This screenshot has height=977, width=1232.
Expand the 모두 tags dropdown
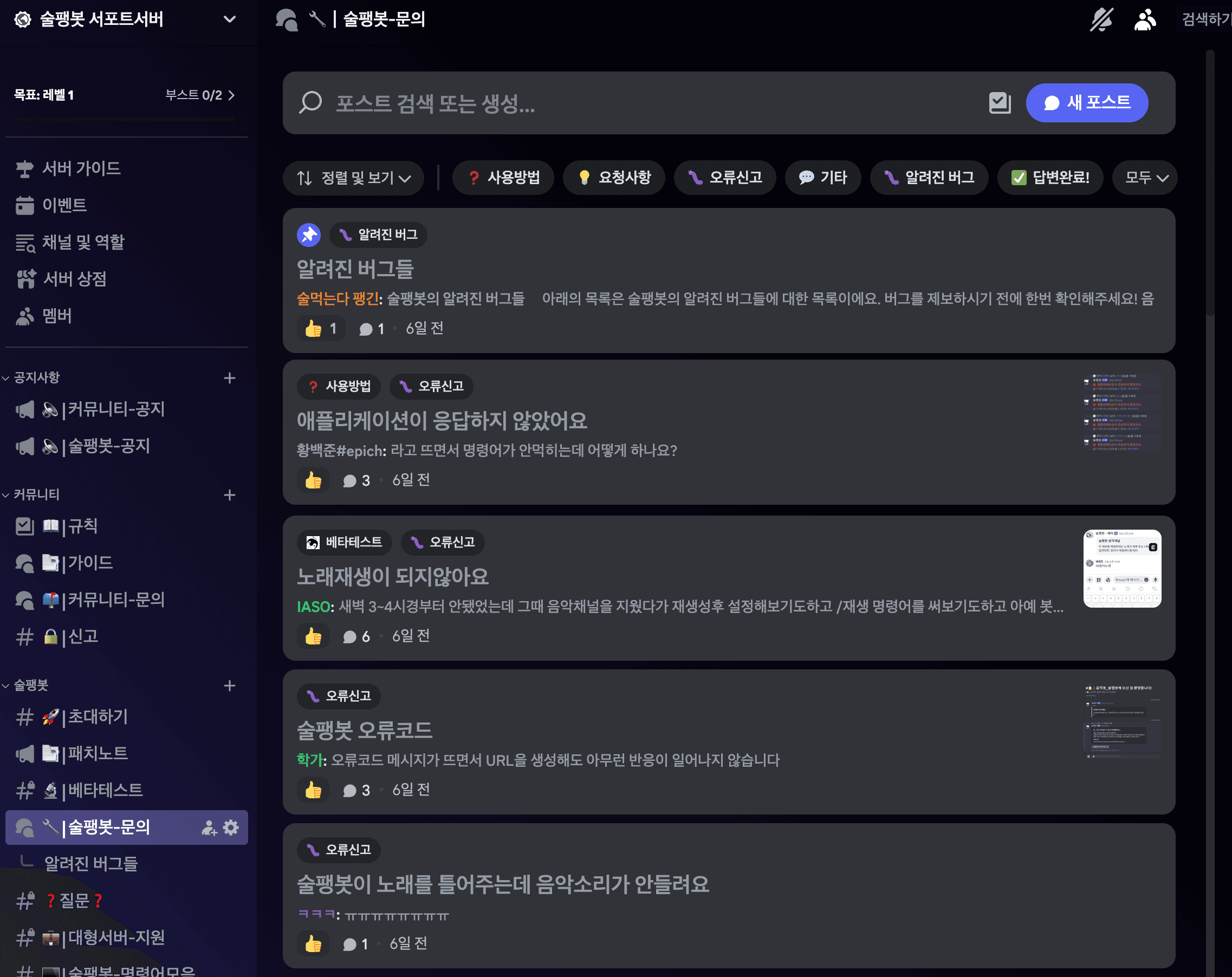pos(1145,178)
